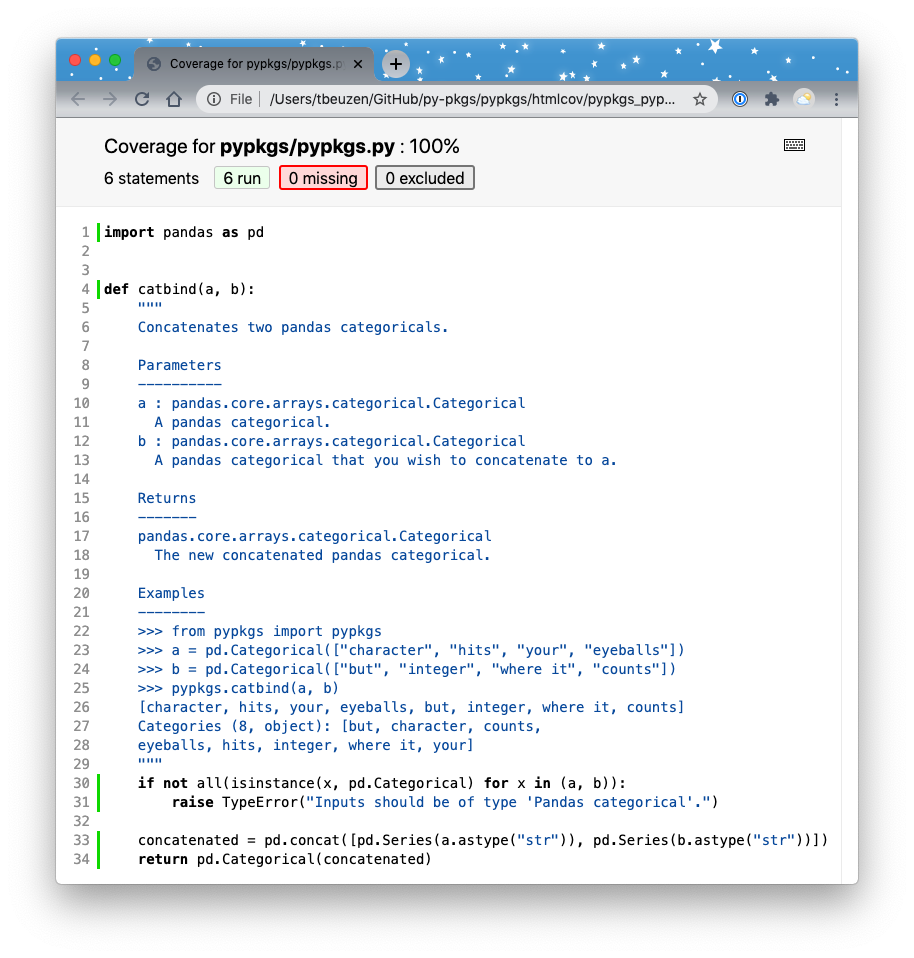Click the '6 statements' text
914x958 pixels.
pos(152,178)
